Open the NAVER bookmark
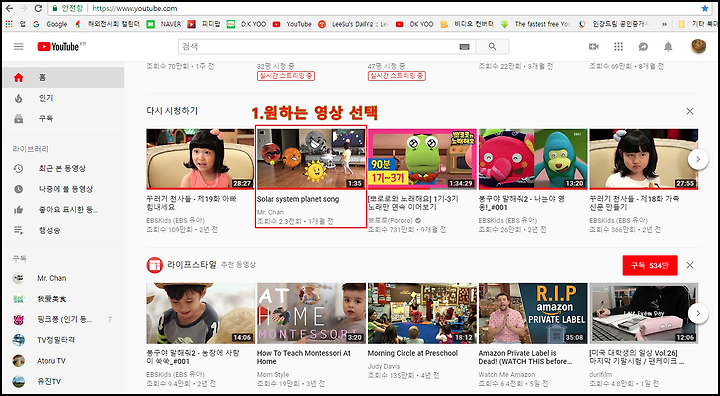720x396 pixels. [x=164, y=24]
